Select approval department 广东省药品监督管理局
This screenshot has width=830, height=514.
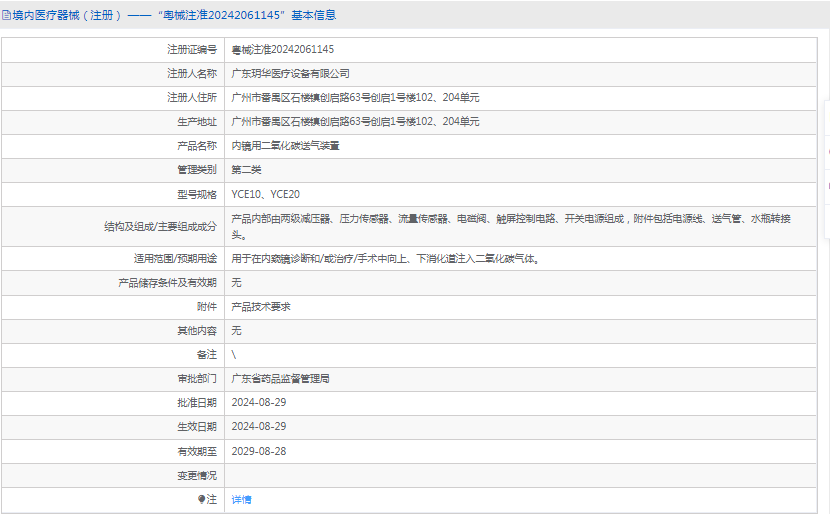[x=281, y=378]
